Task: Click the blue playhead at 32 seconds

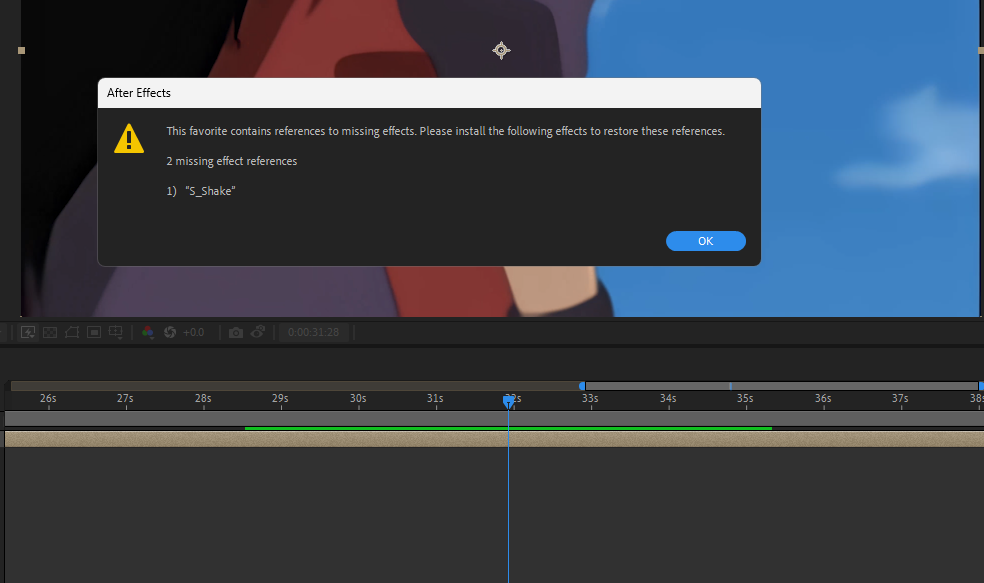Action: 509,399
